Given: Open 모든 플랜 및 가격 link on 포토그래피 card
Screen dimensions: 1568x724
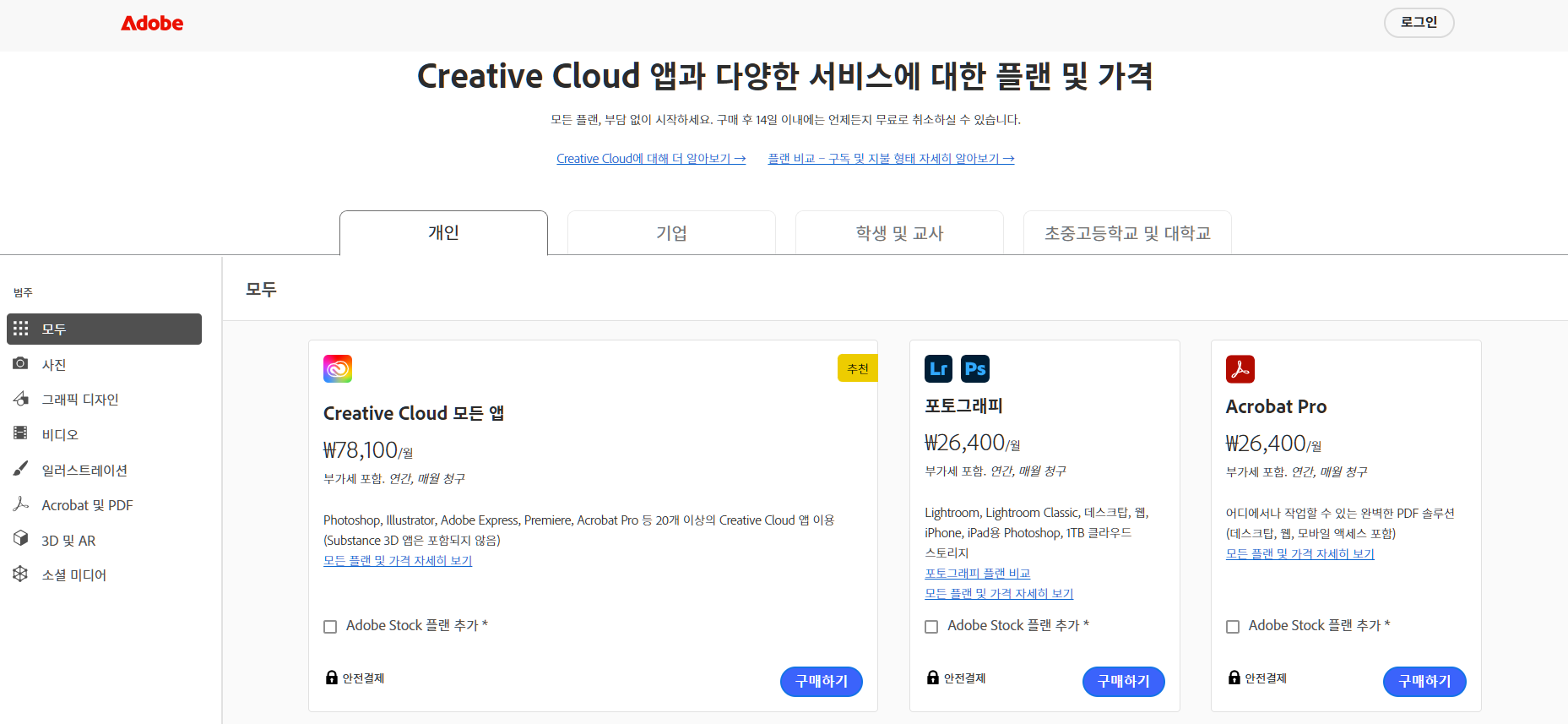Looking at the screenshot, I should [999, 593].
